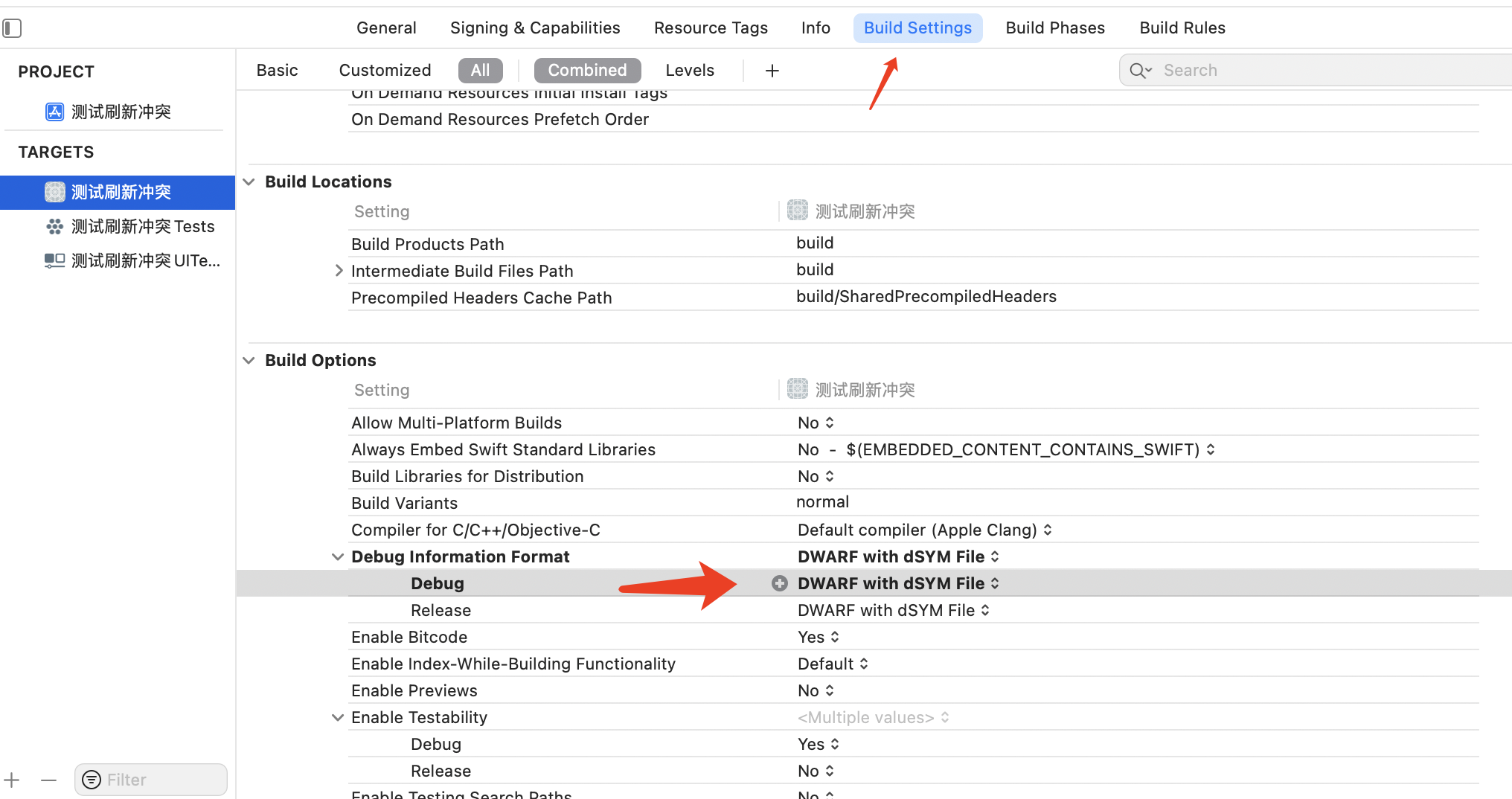Image resolution: width=1512 pixels, height=799 pixels.
Task: Add a new target with the plus button
Action: (11, 780)
